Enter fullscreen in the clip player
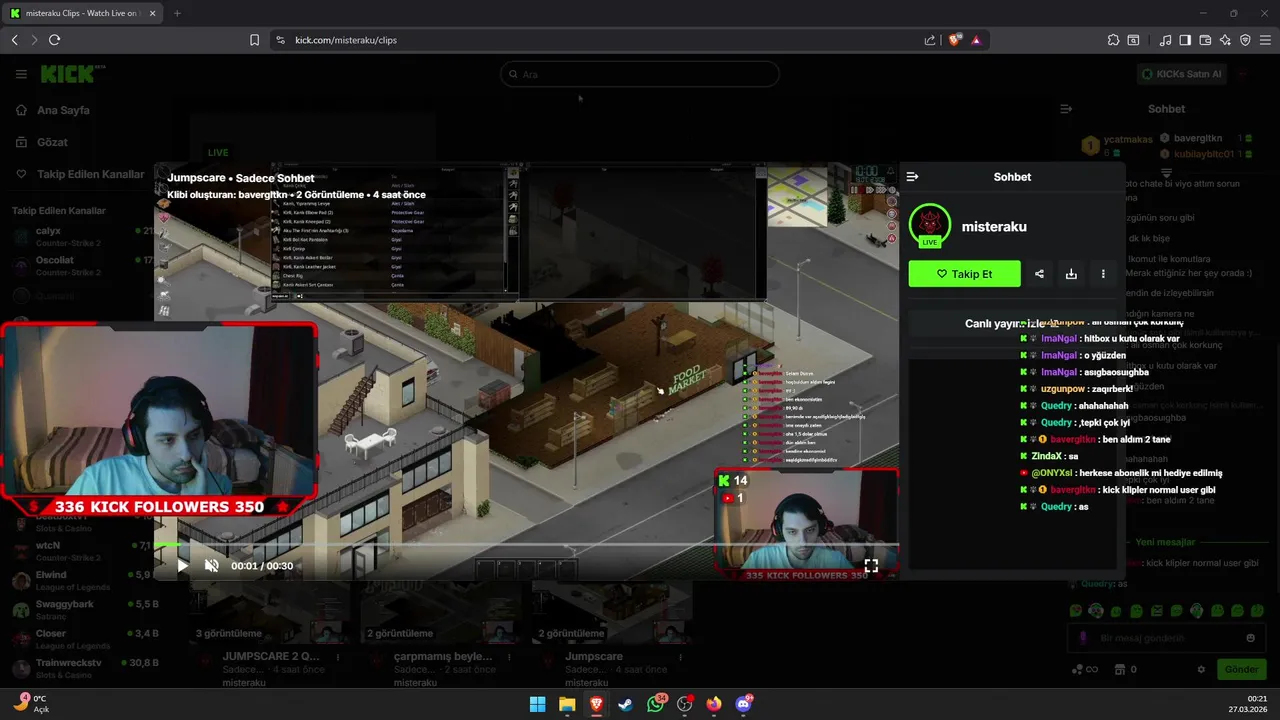Screen dimensions: 1280x720 [x=871, y=566]
